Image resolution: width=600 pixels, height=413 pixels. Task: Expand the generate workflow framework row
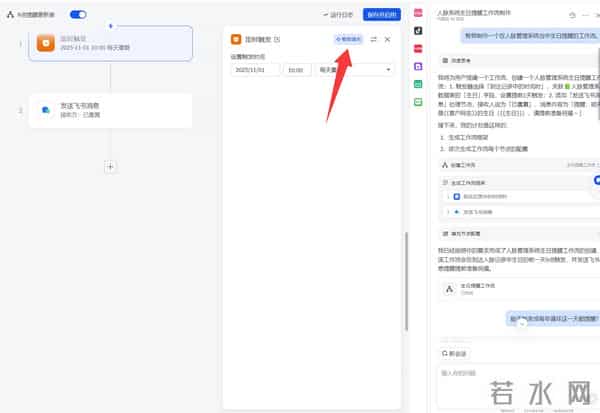point(517,183)
